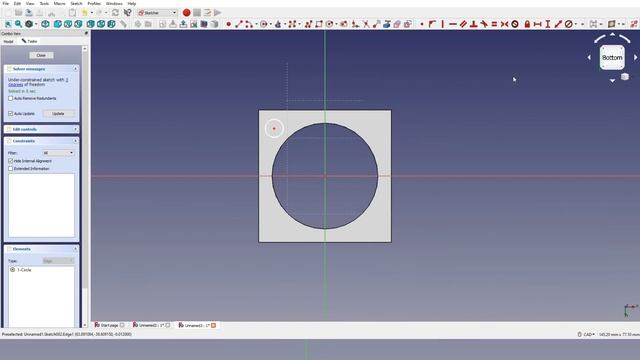The width and height of the screenshot is (640, 360).
Task: Click the Update button
Action: click(58, 113)
